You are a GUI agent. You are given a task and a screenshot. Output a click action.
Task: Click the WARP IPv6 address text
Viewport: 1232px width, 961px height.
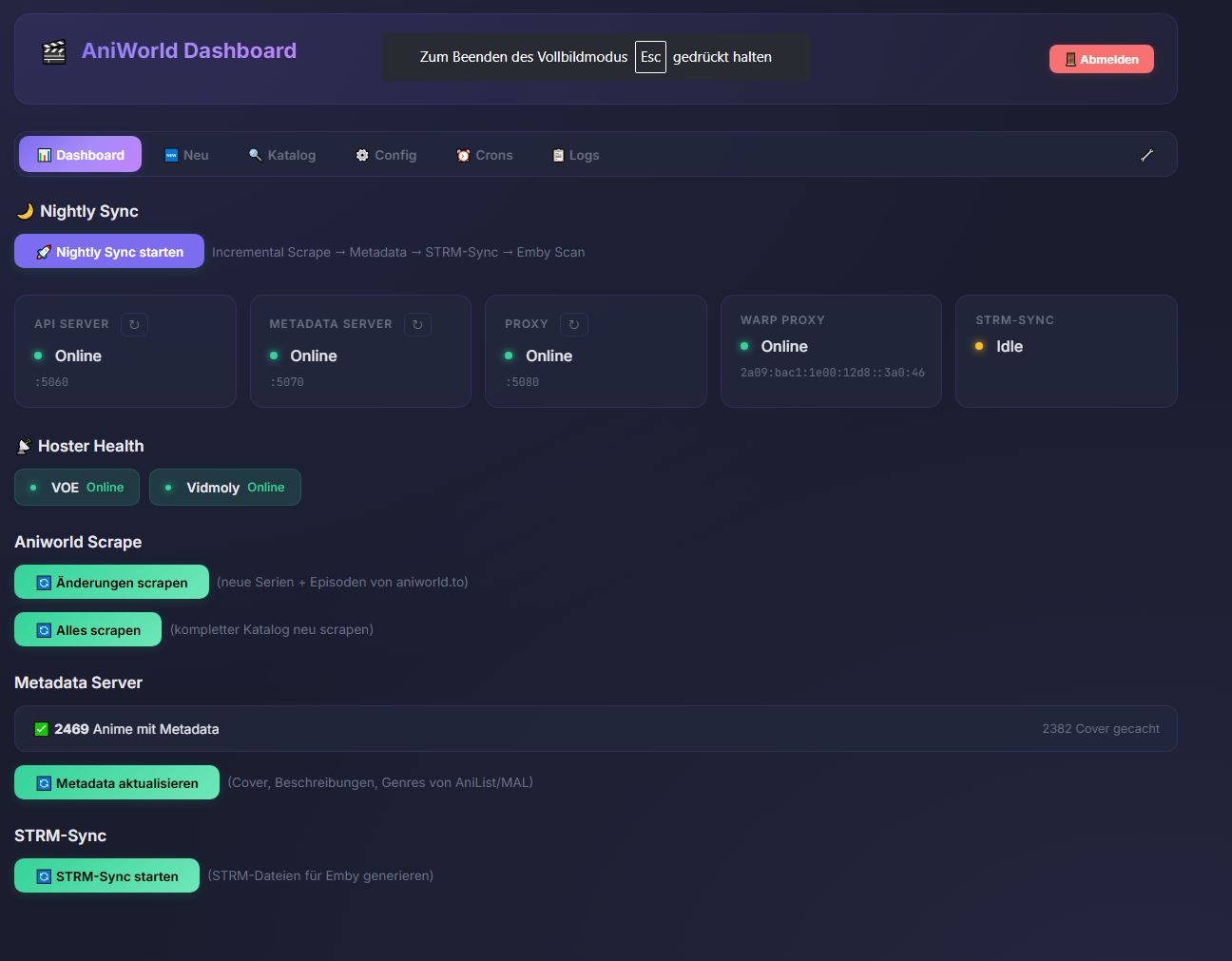click(833, 373)
